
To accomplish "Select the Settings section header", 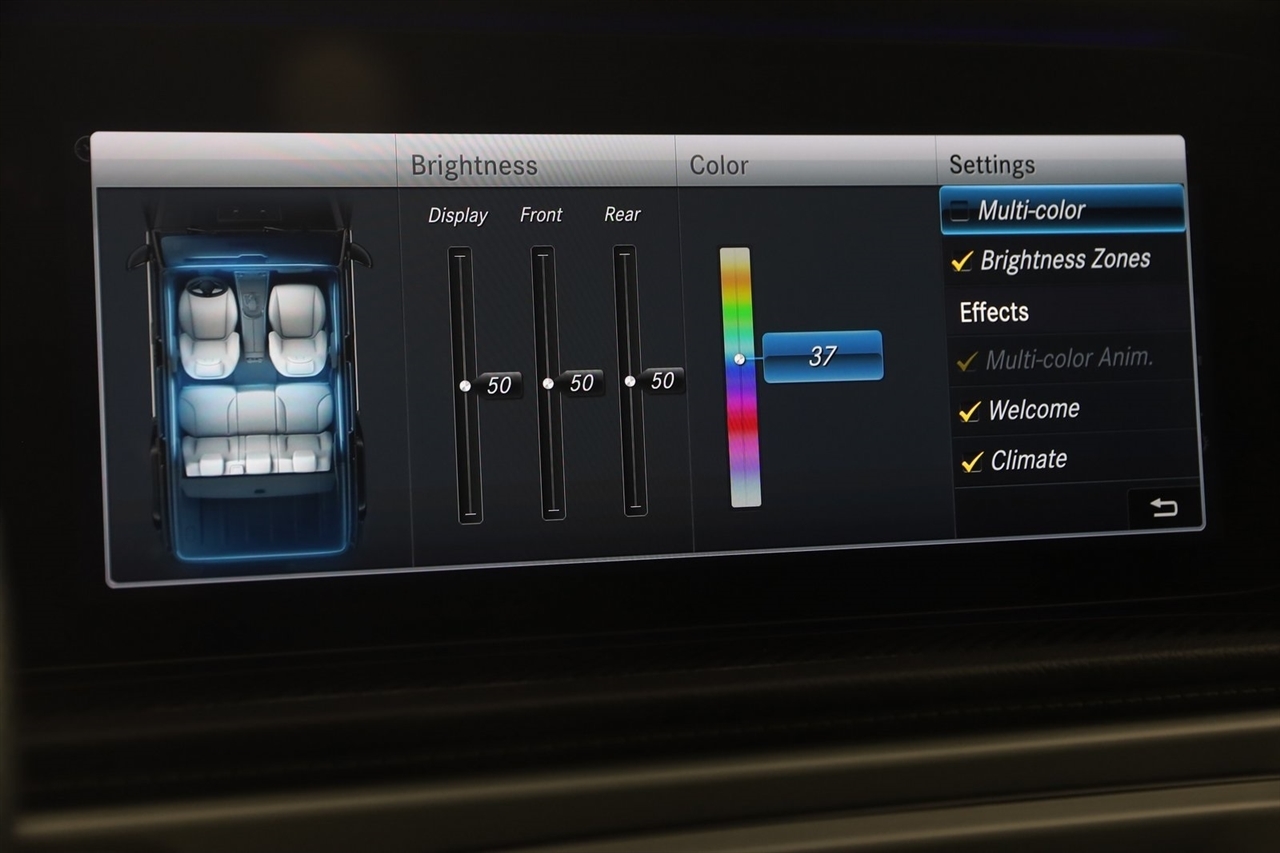I will pos(991,165).
